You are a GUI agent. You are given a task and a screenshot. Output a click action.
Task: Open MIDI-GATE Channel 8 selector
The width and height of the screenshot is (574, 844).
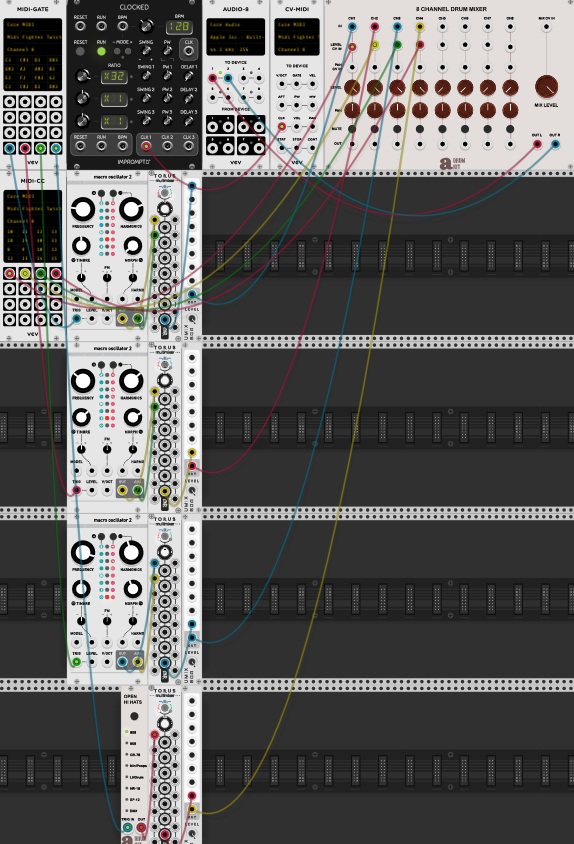33,49
